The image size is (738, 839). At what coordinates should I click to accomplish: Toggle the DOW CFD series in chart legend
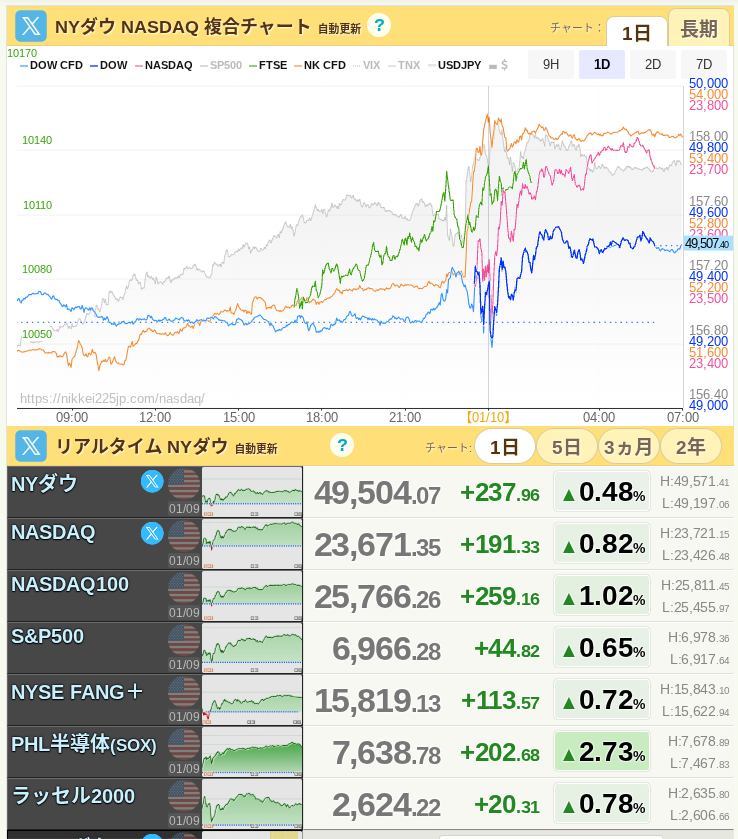[51, 65]
